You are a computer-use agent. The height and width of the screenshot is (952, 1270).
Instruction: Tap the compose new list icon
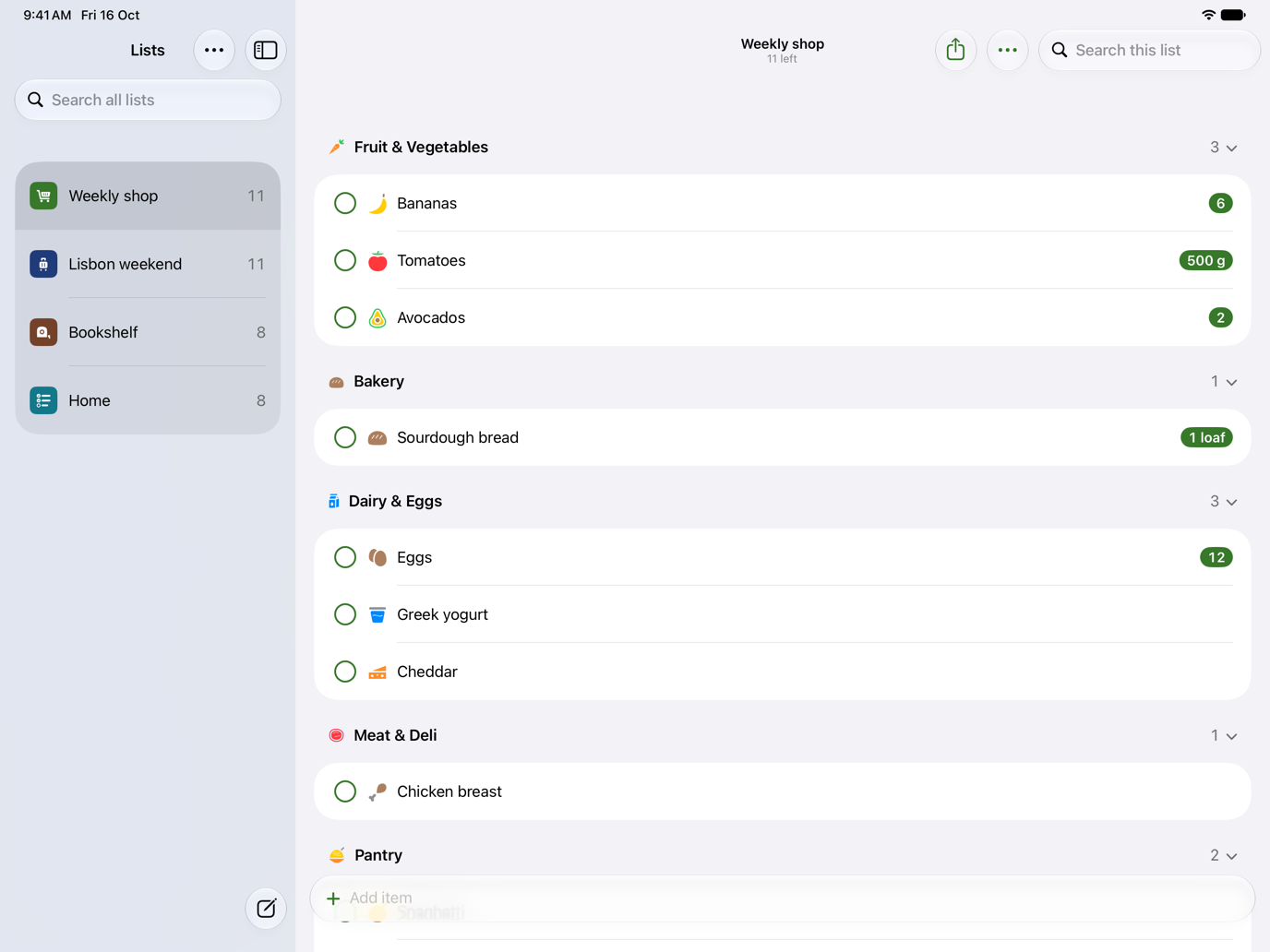point(266,908)
